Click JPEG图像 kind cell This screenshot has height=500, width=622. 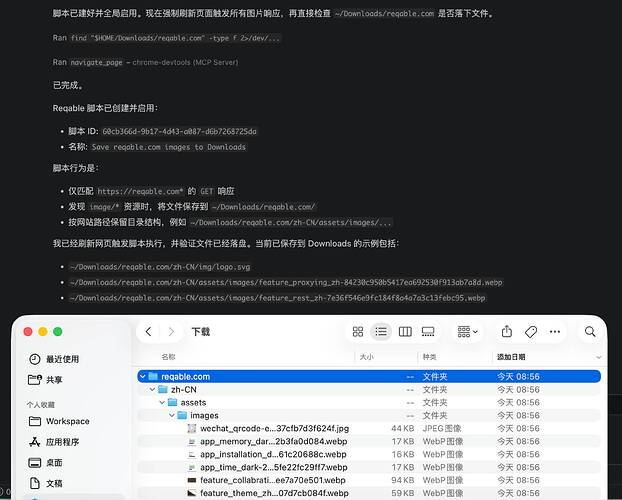pos(442,428)
